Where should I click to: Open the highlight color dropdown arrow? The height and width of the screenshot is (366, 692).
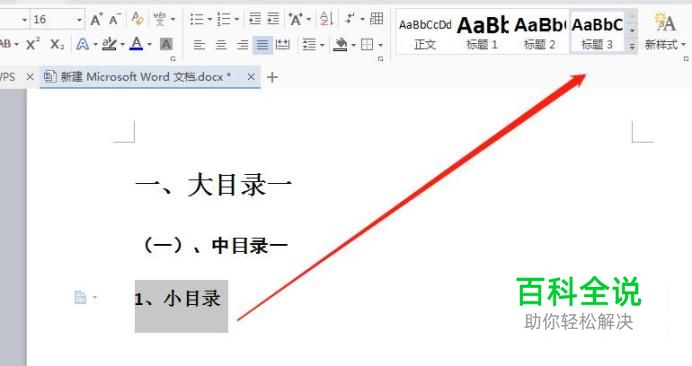click(x=122, y=45)
